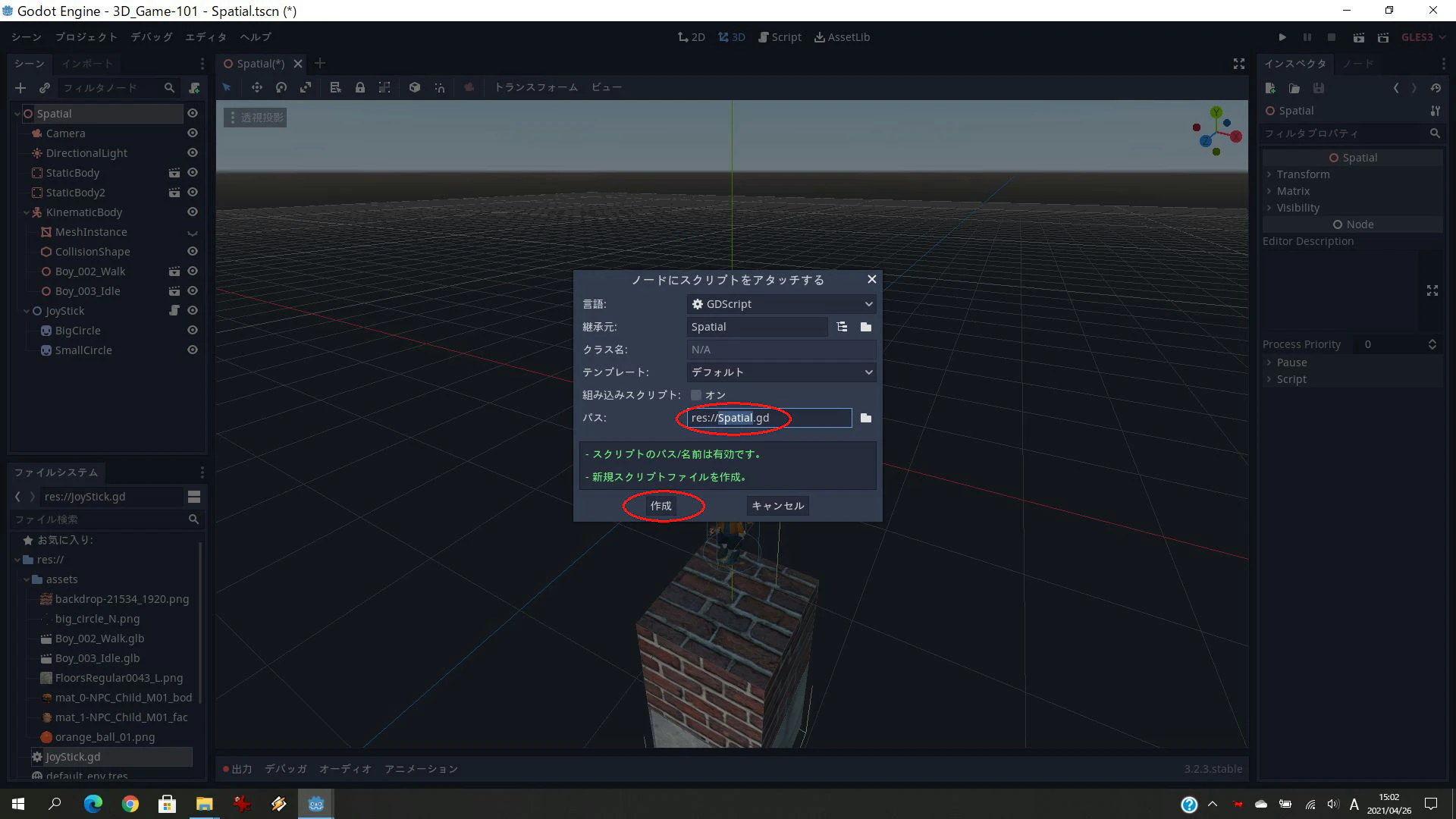Toggle distraction free mode icon
The width and height of the screenshot is (1456, 819).
coord(1239,64)
